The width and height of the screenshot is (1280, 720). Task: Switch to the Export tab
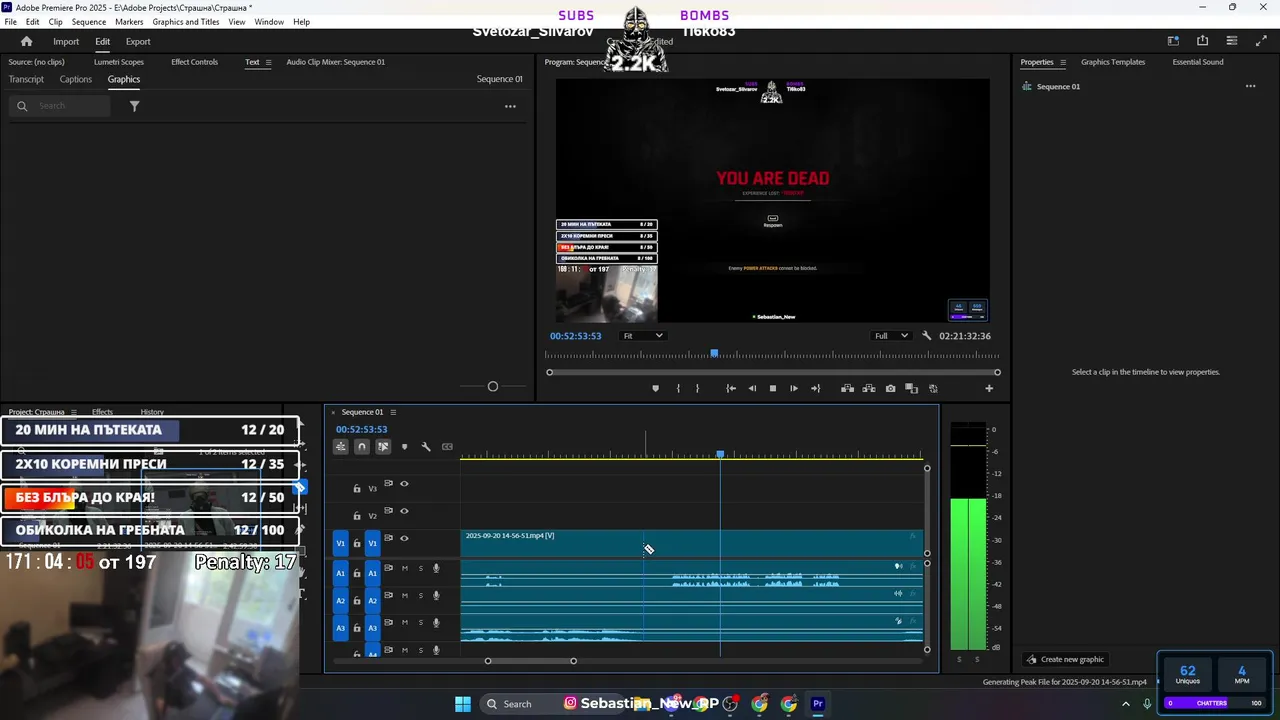pyautogui.click(x=138, y=41)
